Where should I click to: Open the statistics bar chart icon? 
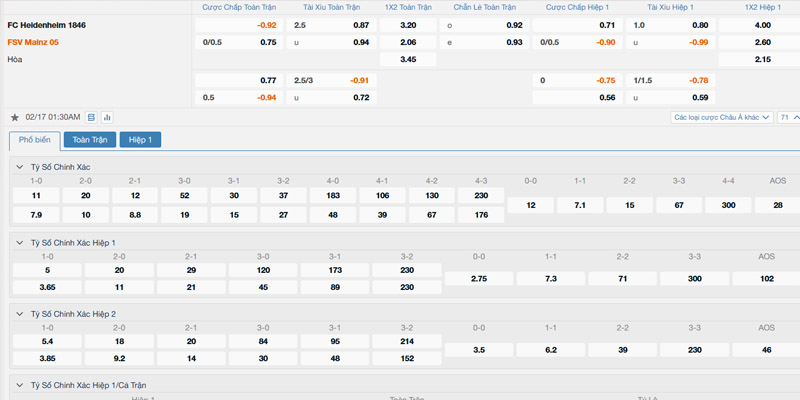tap(107, 118)
